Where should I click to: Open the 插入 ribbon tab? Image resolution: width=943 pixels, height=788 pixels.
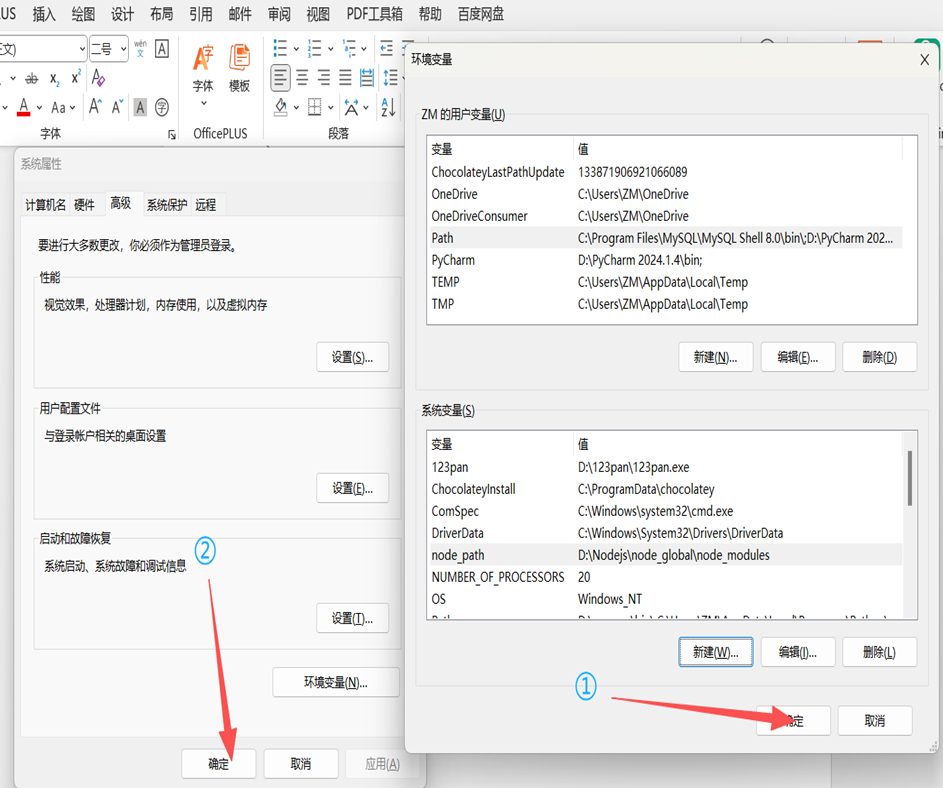[x=44, y=14]
